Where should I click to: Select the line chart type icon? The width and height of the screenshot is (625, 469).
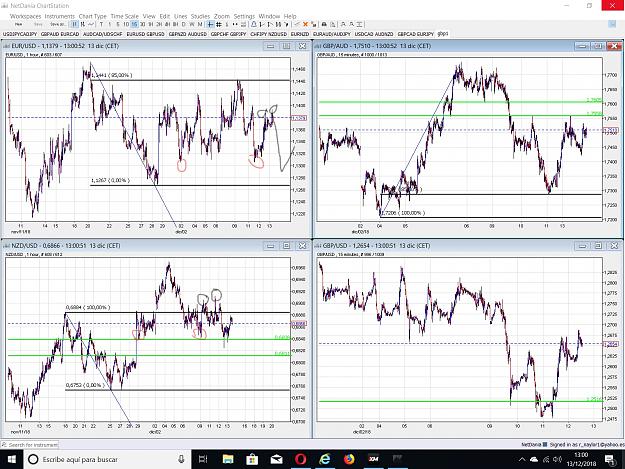(91, 24)
